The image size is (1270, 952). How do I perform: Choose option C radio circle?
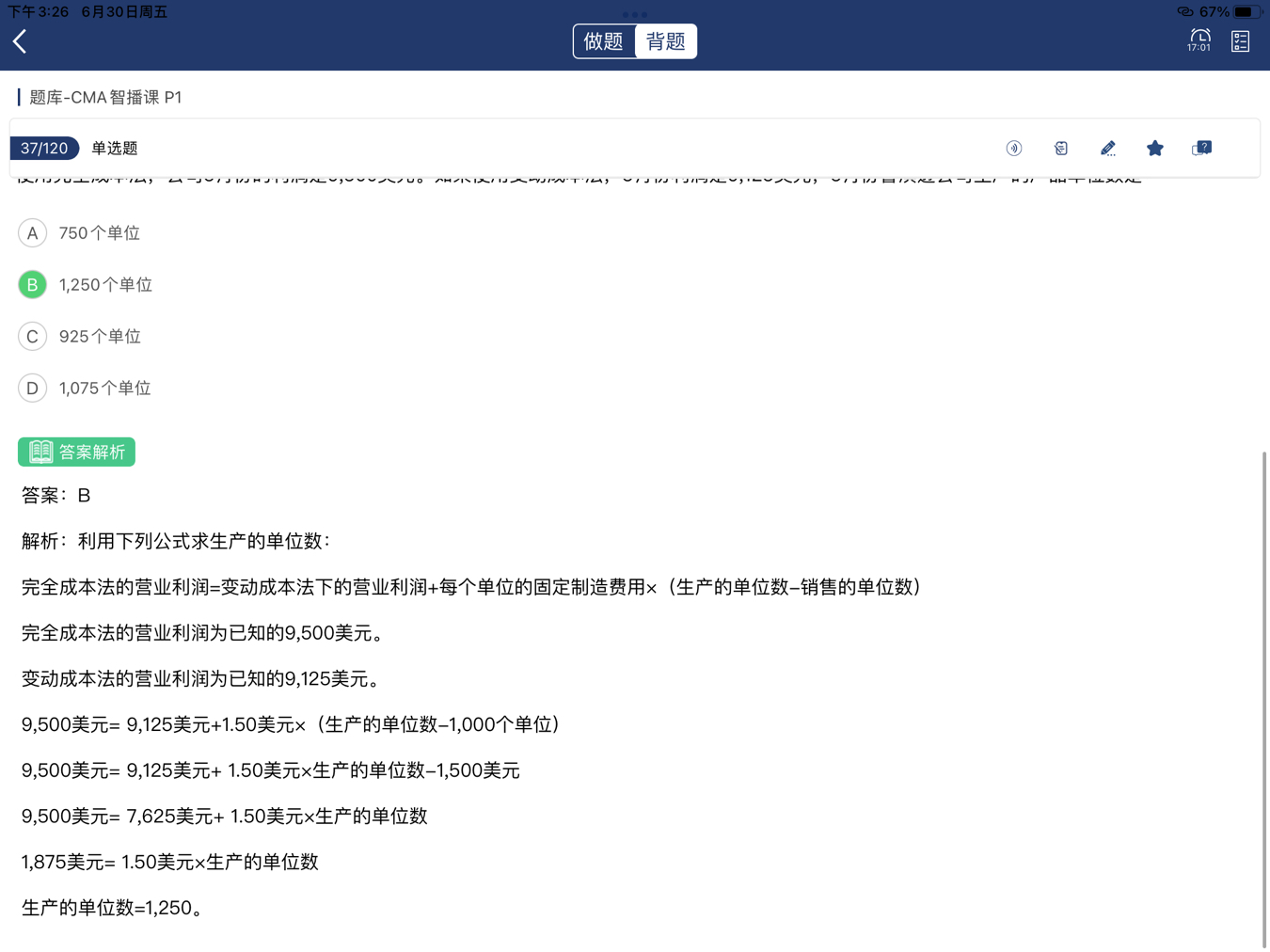[33, 337]
